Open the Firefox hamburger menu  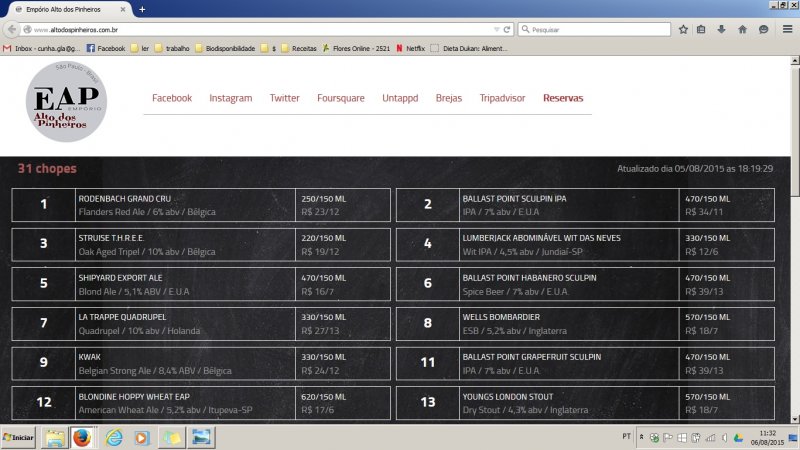pos(787,30)
